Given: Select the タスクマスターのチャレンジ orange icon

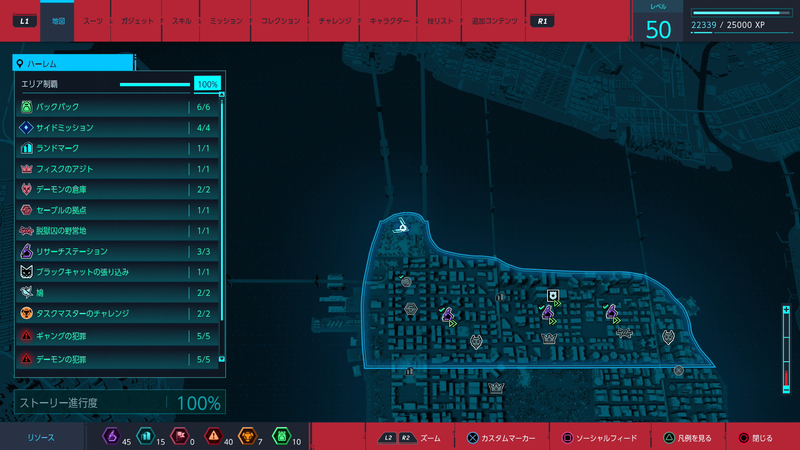Looking at the screenshot, I should (x=27, y=313).
